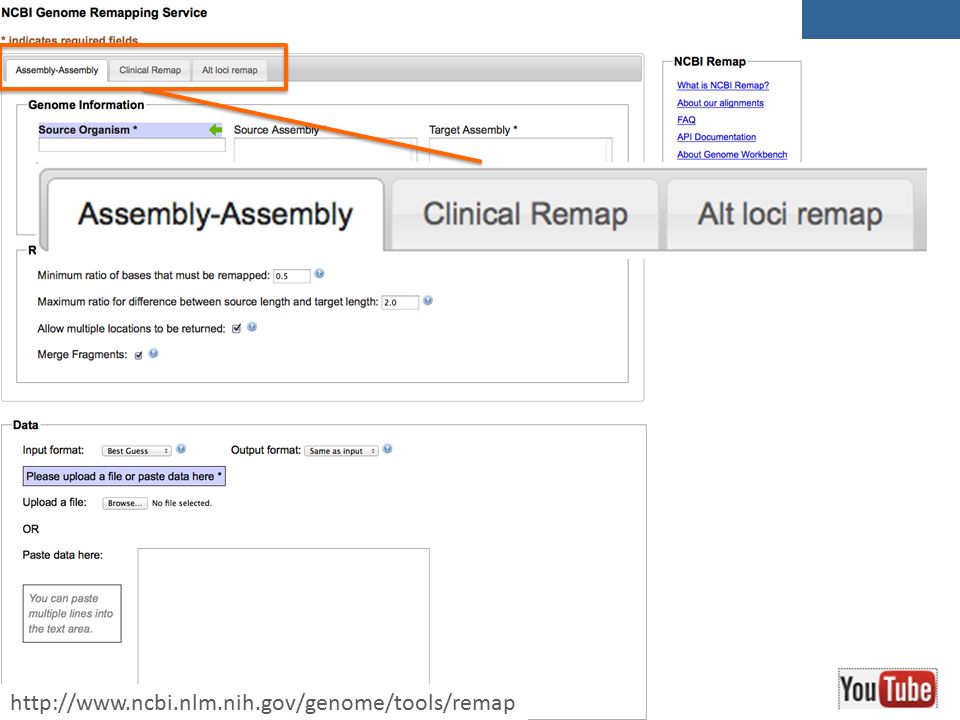The height and width of the screenshot is (720, 960).
Task: Toggle Allow multiple locations checkbox
Action: pos(236,329)
